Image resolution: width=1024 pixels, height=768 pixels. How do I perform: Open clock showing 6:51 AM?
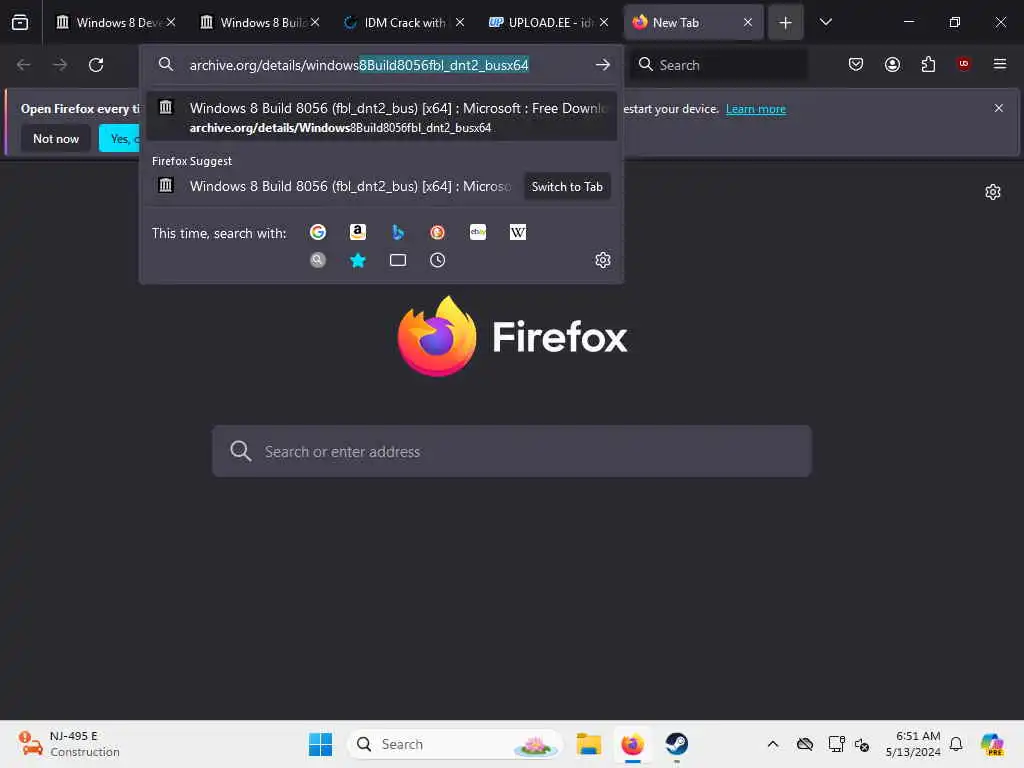click(913, 744)
